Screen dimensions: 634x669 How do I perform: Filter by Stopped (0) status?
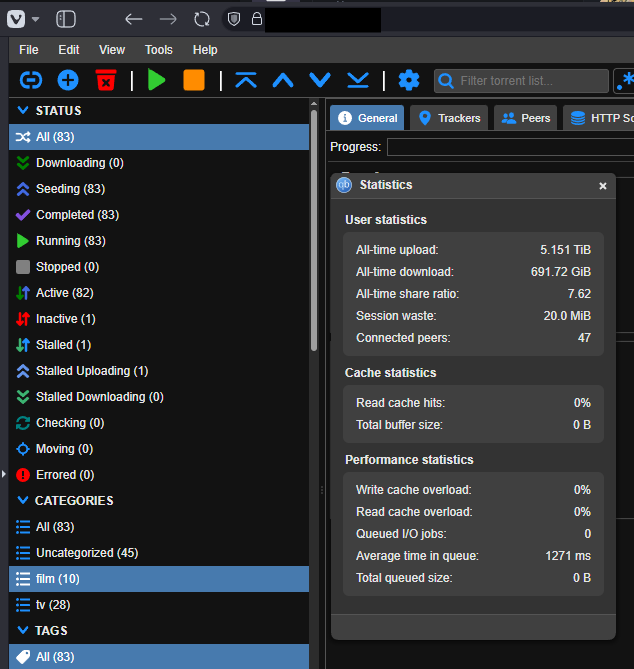click(x=159, y=267)
